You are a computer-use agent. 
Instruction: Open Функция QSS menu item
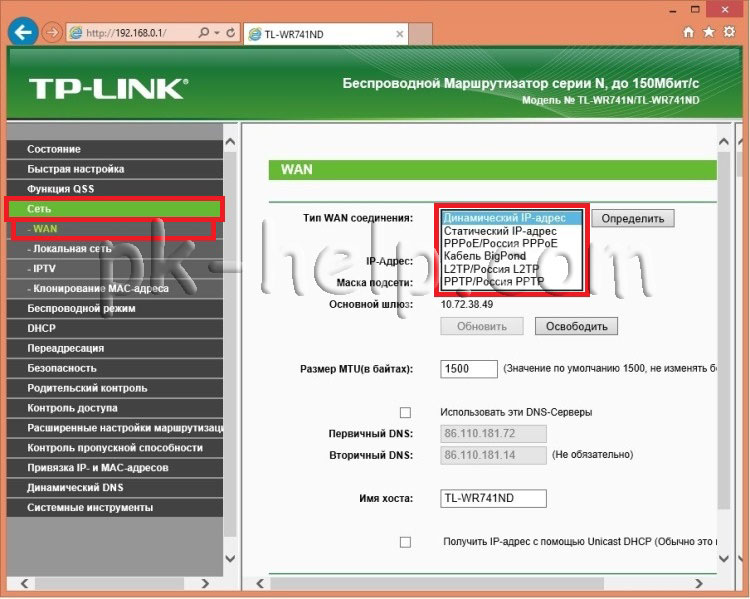click(x=115, y=189)
